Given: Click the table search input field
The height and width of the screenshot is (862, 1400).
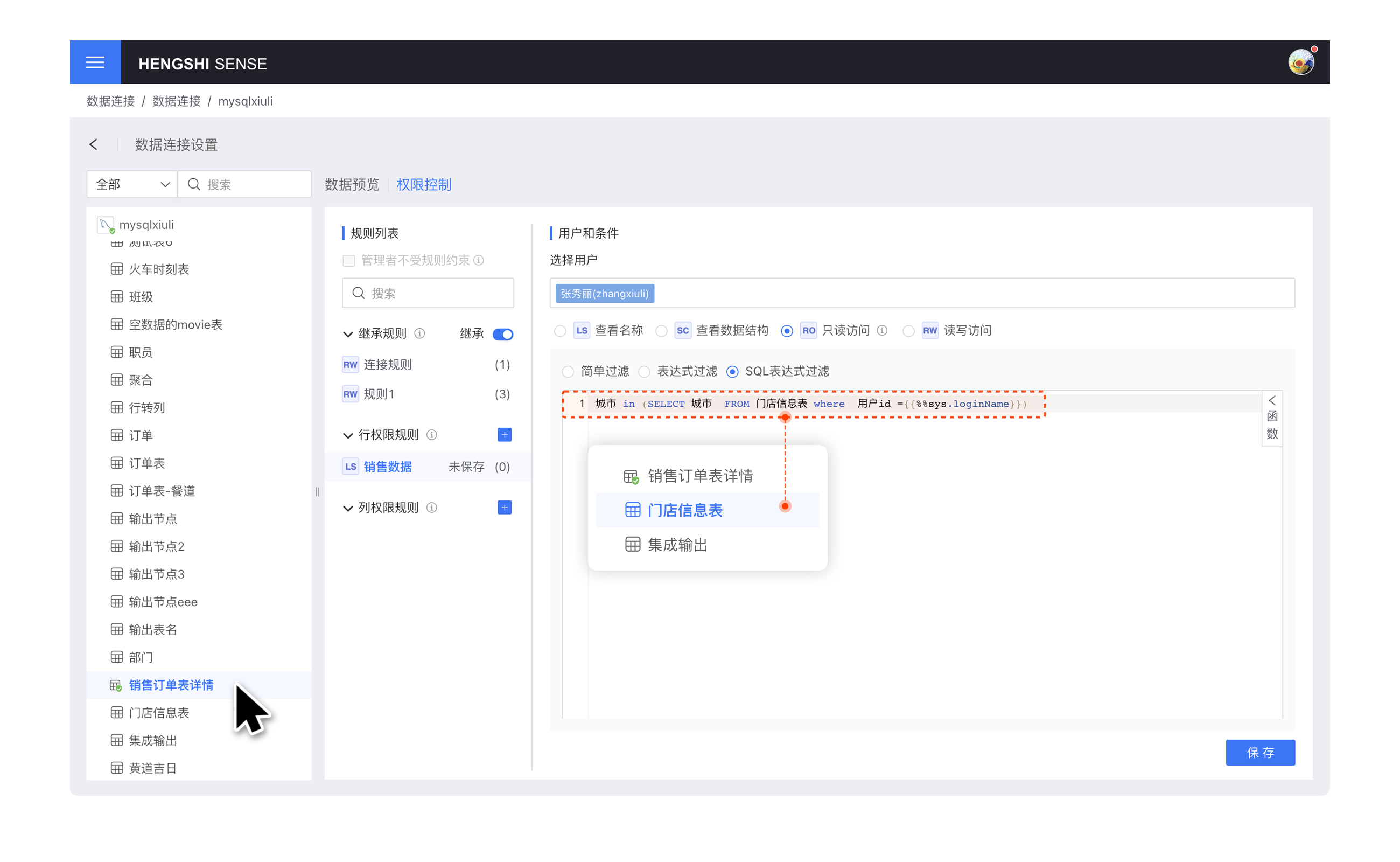Looking at the screenshot, I should tap(244, 184).
